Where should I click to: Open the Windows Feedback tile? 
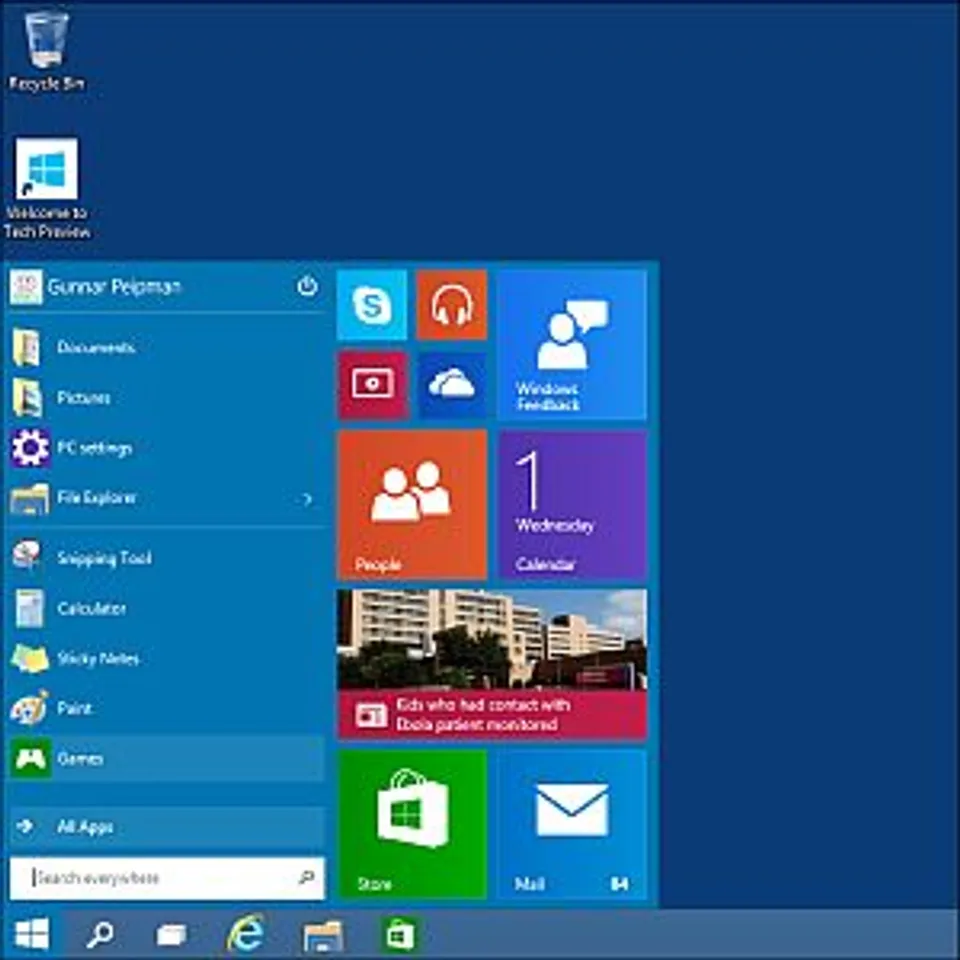point(572,345)
